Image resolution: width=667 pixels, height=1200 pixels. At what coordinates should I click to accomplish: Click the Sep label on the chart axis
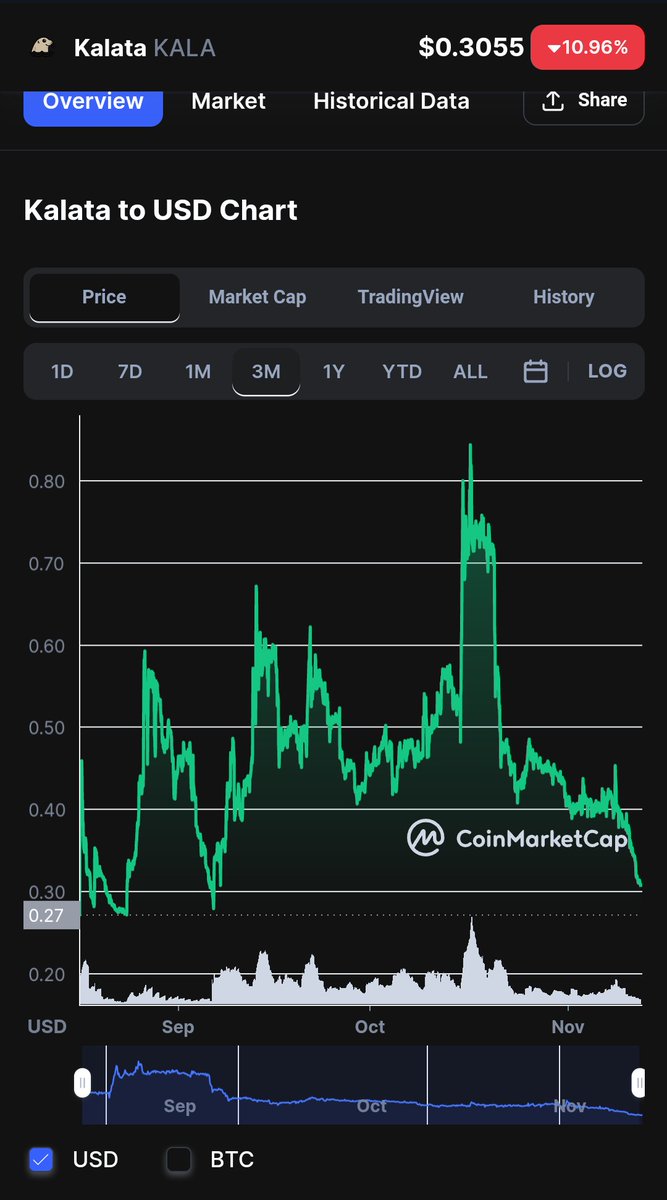177,1027
